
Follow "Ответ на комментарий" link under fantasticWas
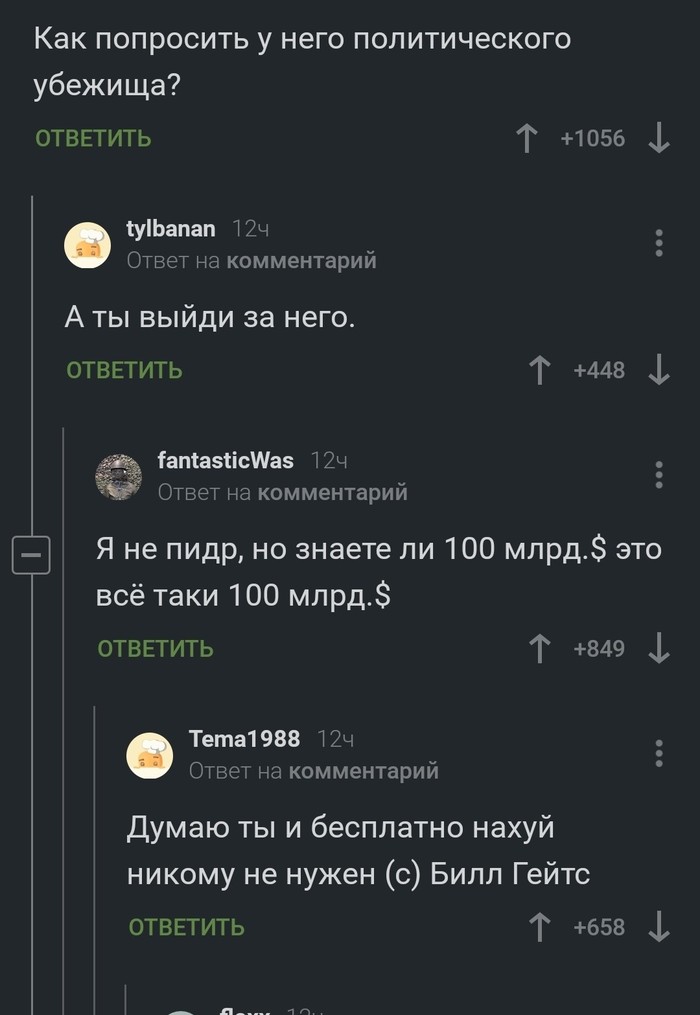(x=282, y=492)
